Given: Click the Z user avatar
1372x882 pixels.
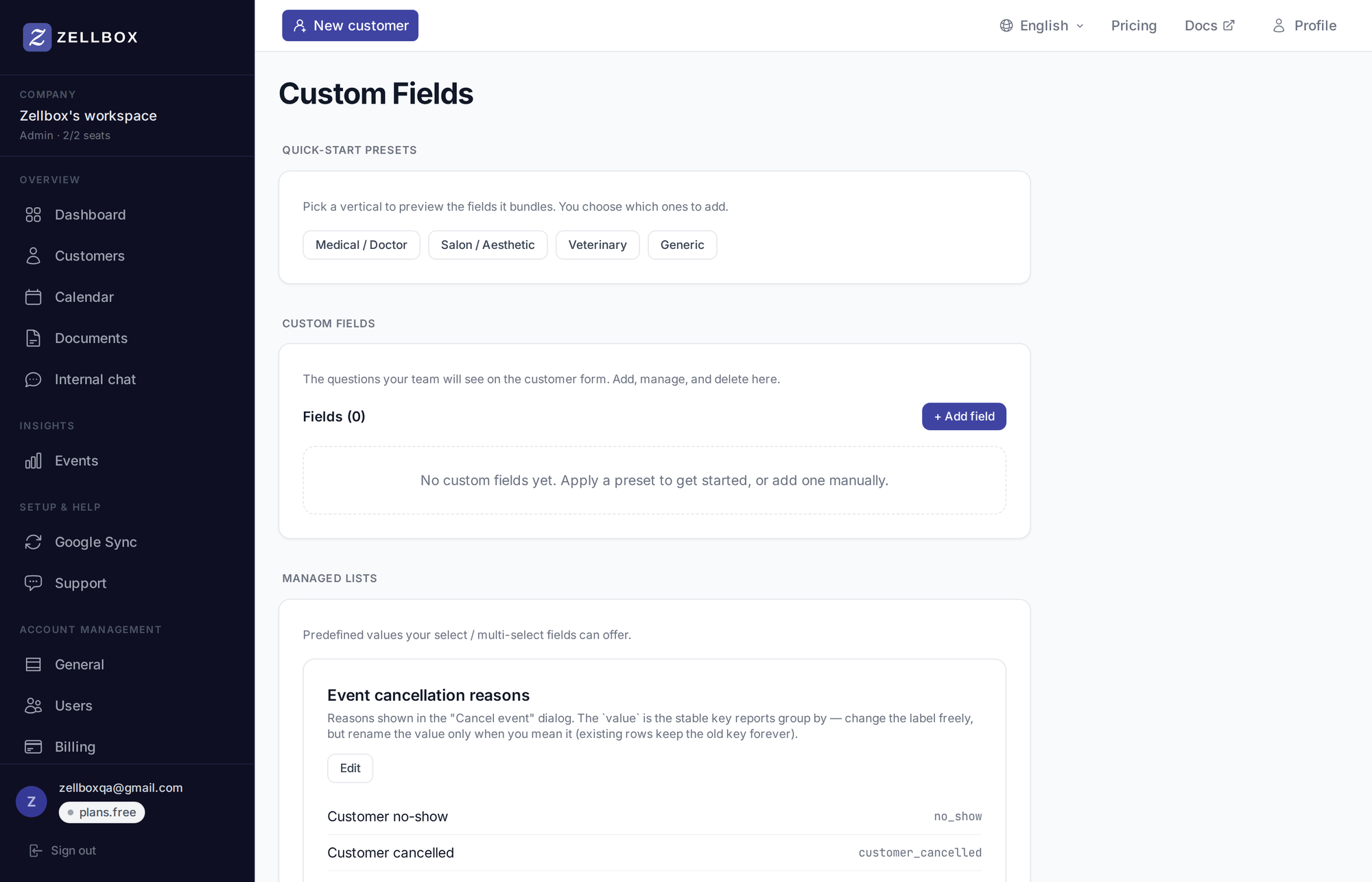Looking at the screenshot, I should point(32,802).
